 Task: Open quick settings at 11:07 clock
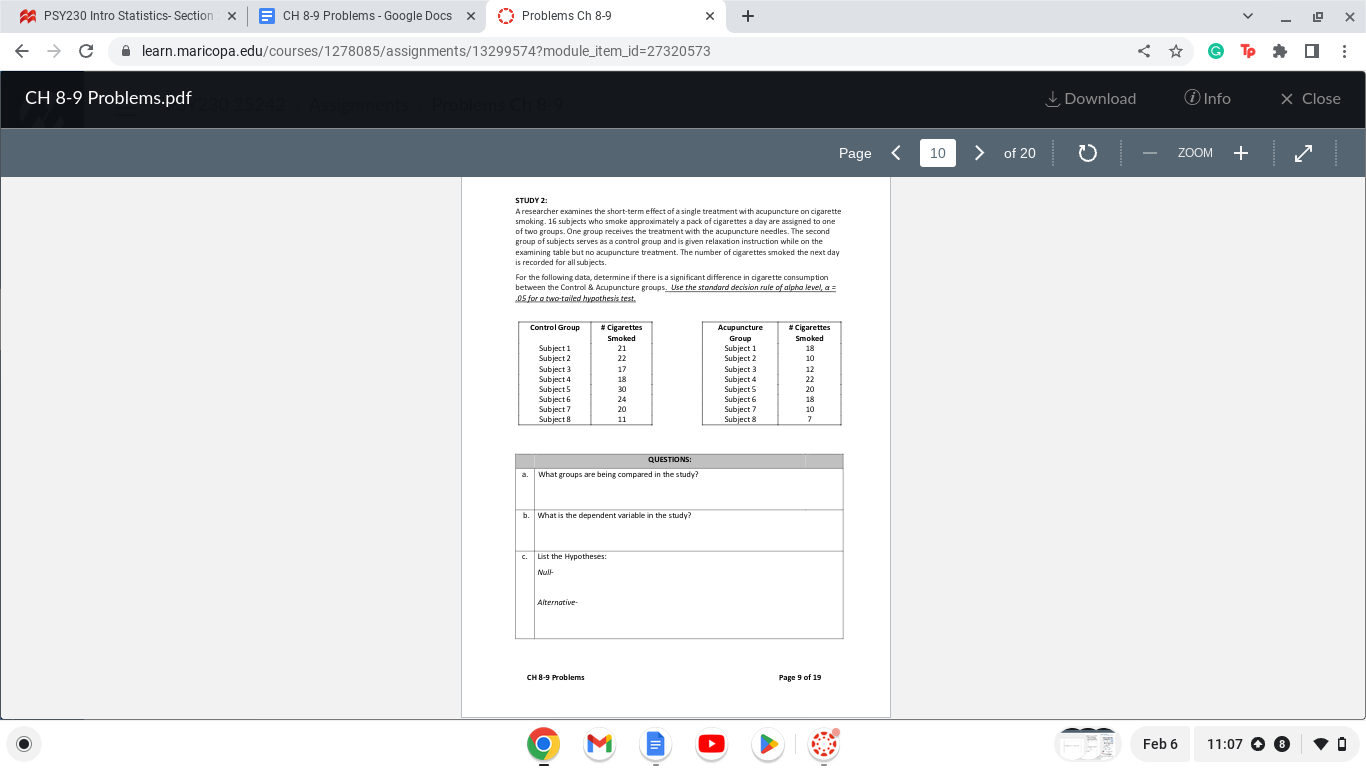pyautogui.click(x=1277, y=744)
